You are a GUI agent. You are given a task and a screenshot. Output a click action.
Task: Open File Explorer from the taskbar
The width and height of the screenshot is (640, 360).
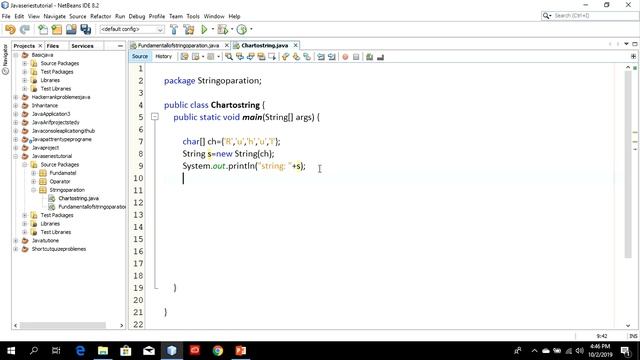(103, 351)
